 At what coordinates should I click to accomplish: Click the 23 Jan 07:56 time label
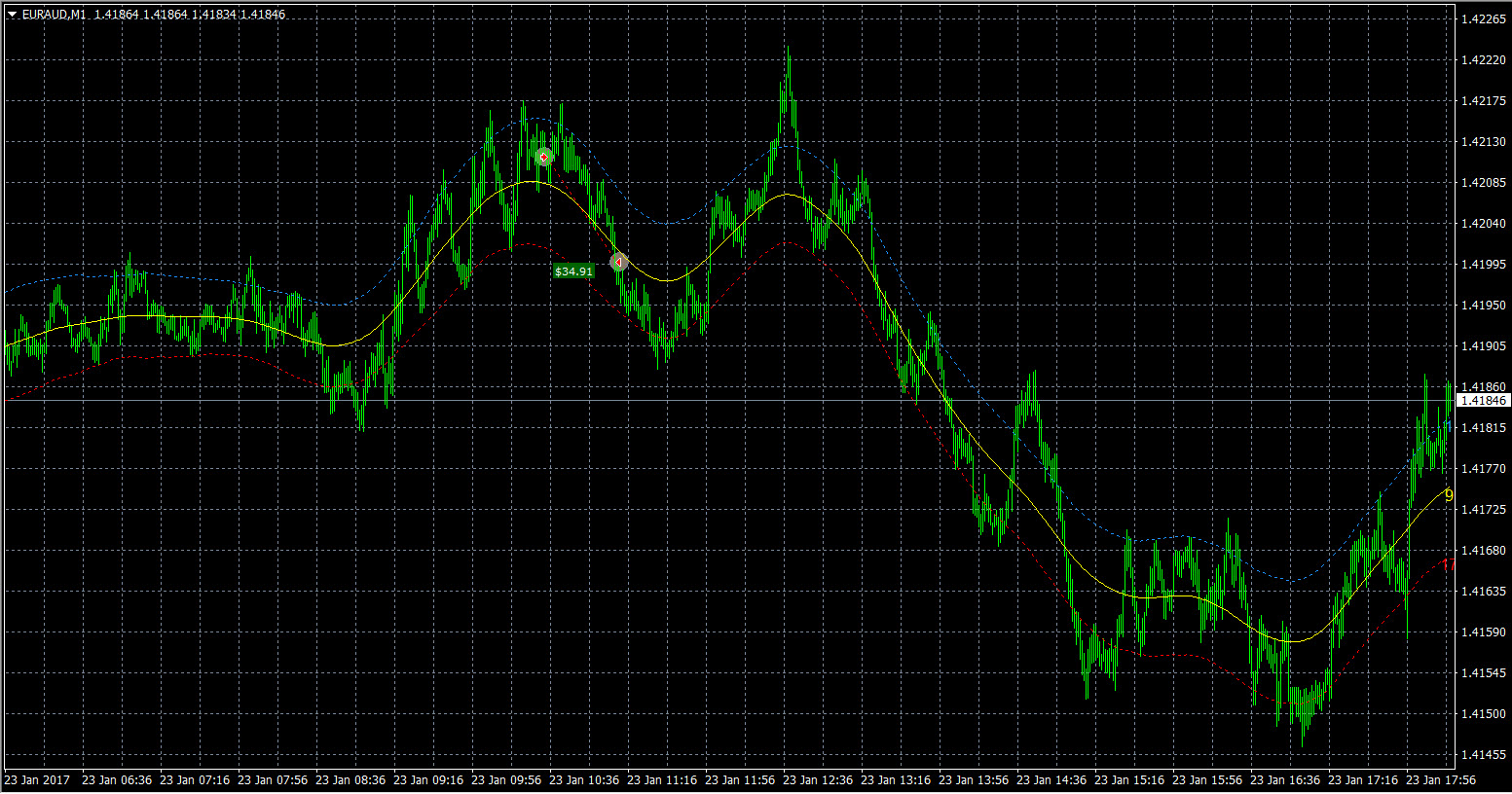click(x=273, y=780)
